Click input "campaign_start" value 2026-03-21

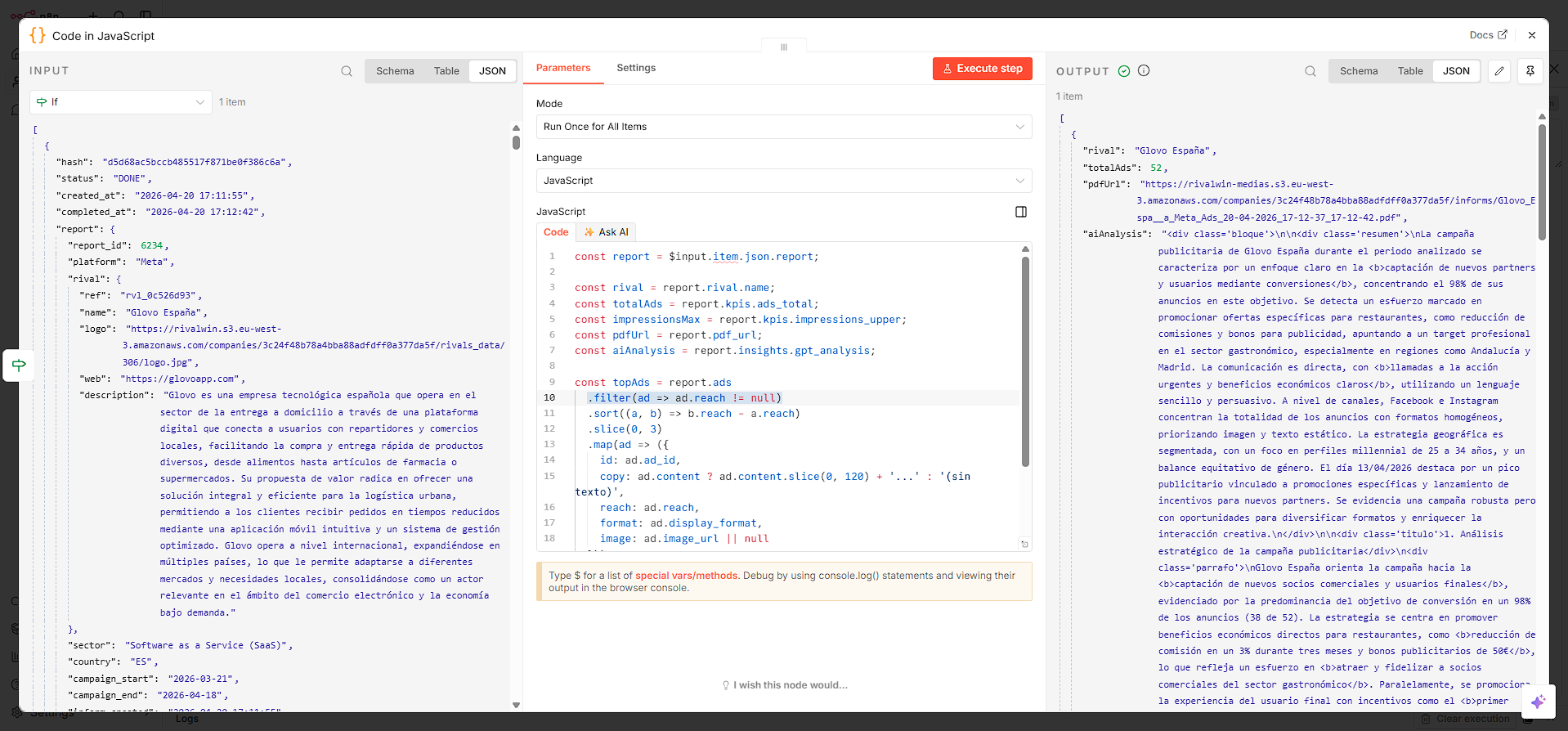coord(200,679)
